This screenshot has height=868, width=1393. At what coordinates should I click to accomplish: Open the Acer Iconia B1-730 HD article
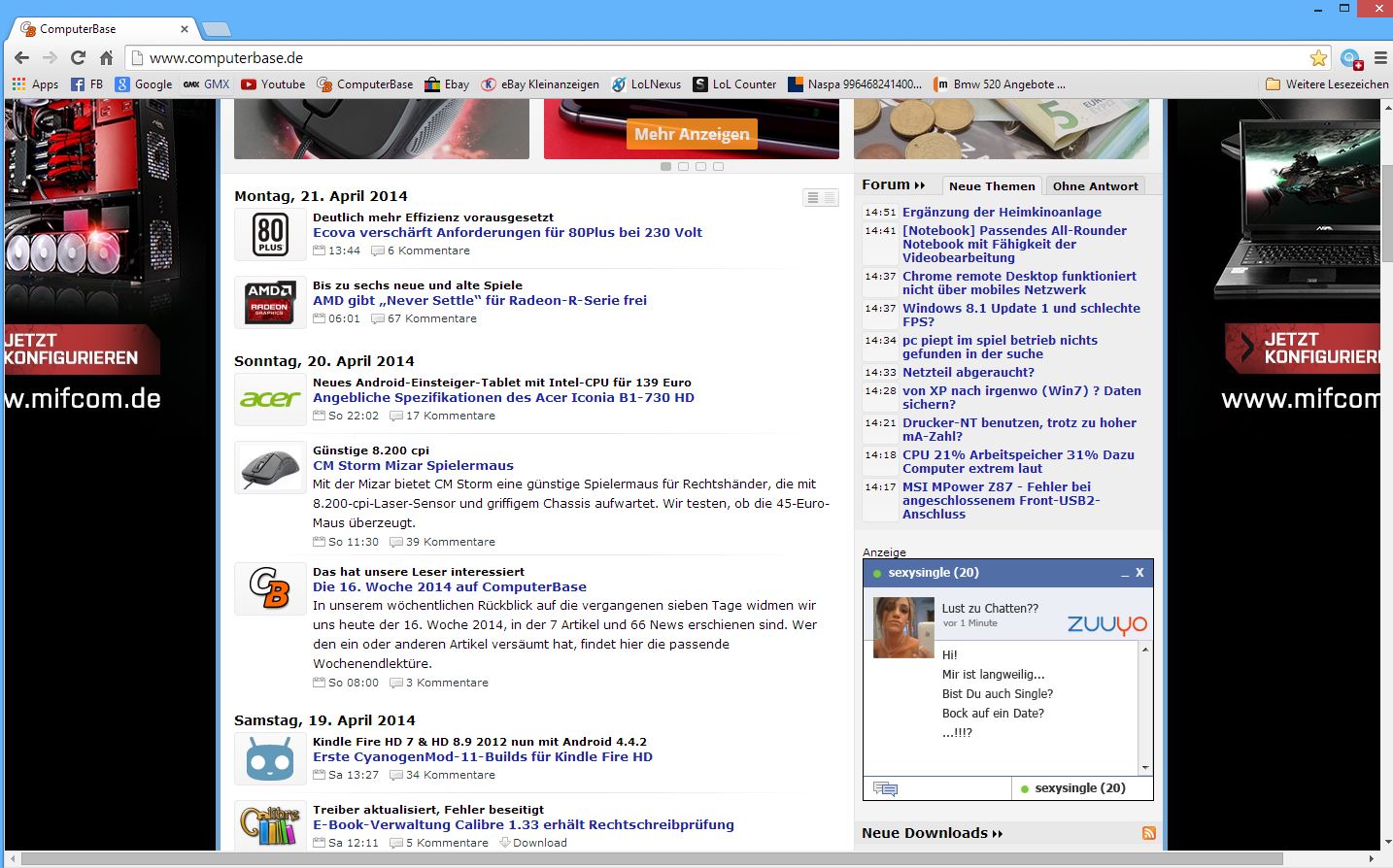point(503,398)
